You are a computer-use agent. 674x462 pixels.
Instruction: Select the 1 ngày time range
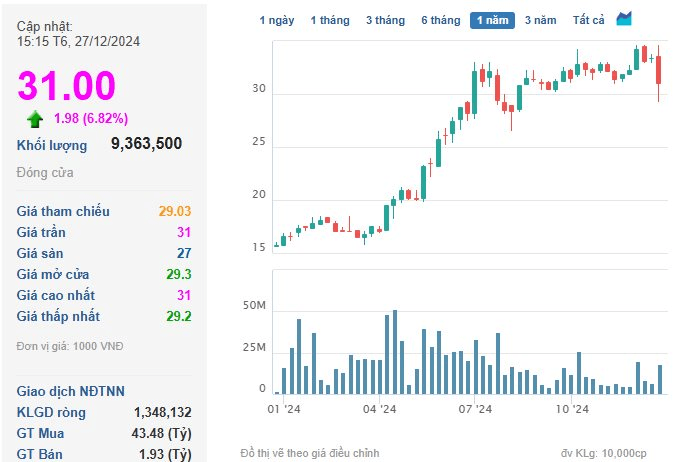click(x=277, y=20)
